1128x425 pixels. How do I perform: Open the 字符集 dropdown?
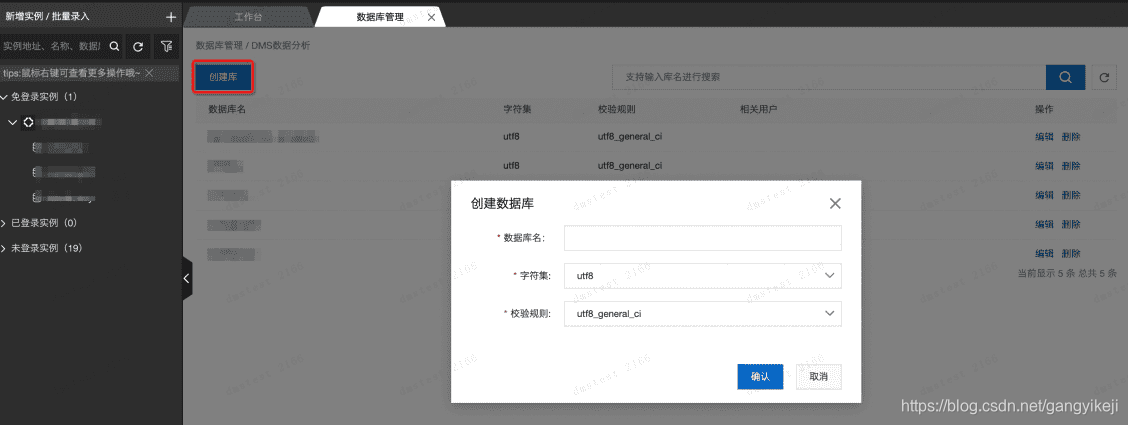tap(703, 275)
